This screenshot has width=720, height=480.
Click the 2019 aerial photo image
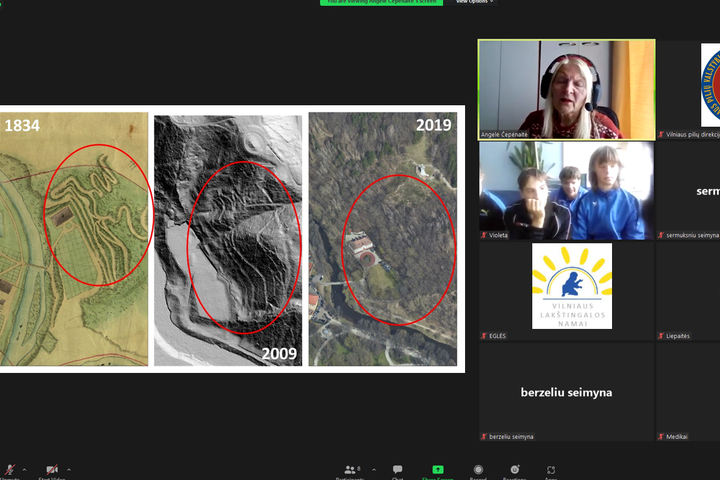point(383,239)
